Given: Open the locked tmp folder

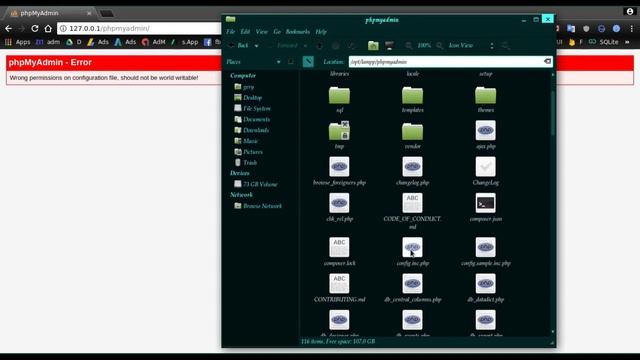Looking at the screenshot, I should tap(339, 131).
